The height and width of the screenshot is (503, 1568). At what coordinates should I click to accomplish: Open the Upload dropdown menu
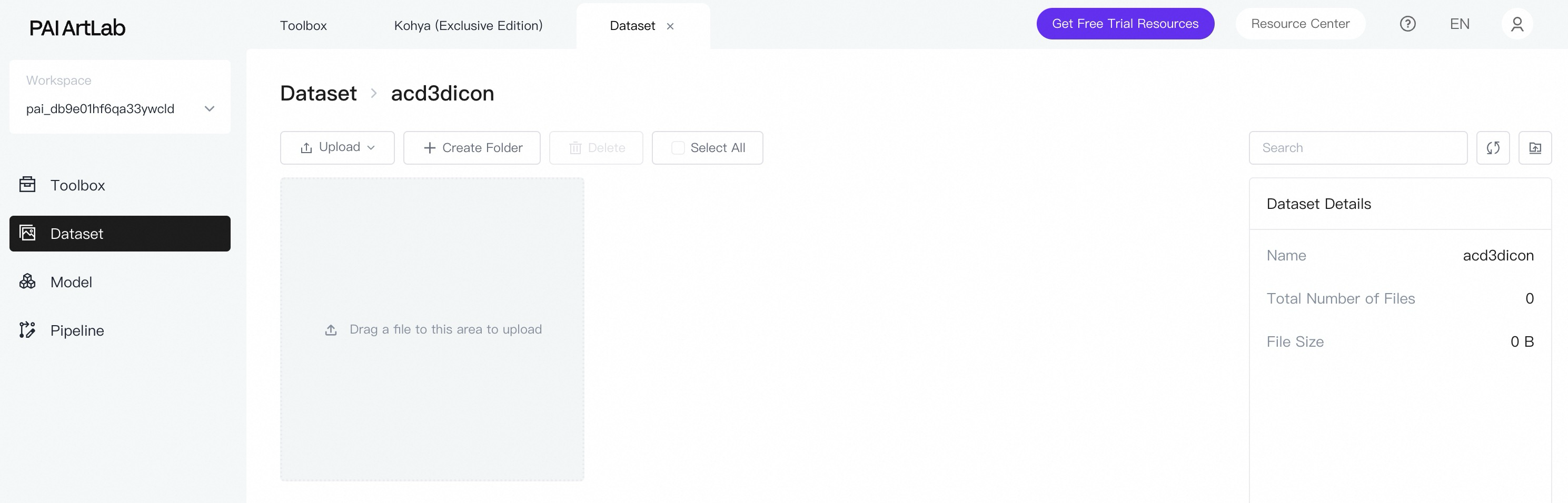pyautogui.click(x=337, y=147)
